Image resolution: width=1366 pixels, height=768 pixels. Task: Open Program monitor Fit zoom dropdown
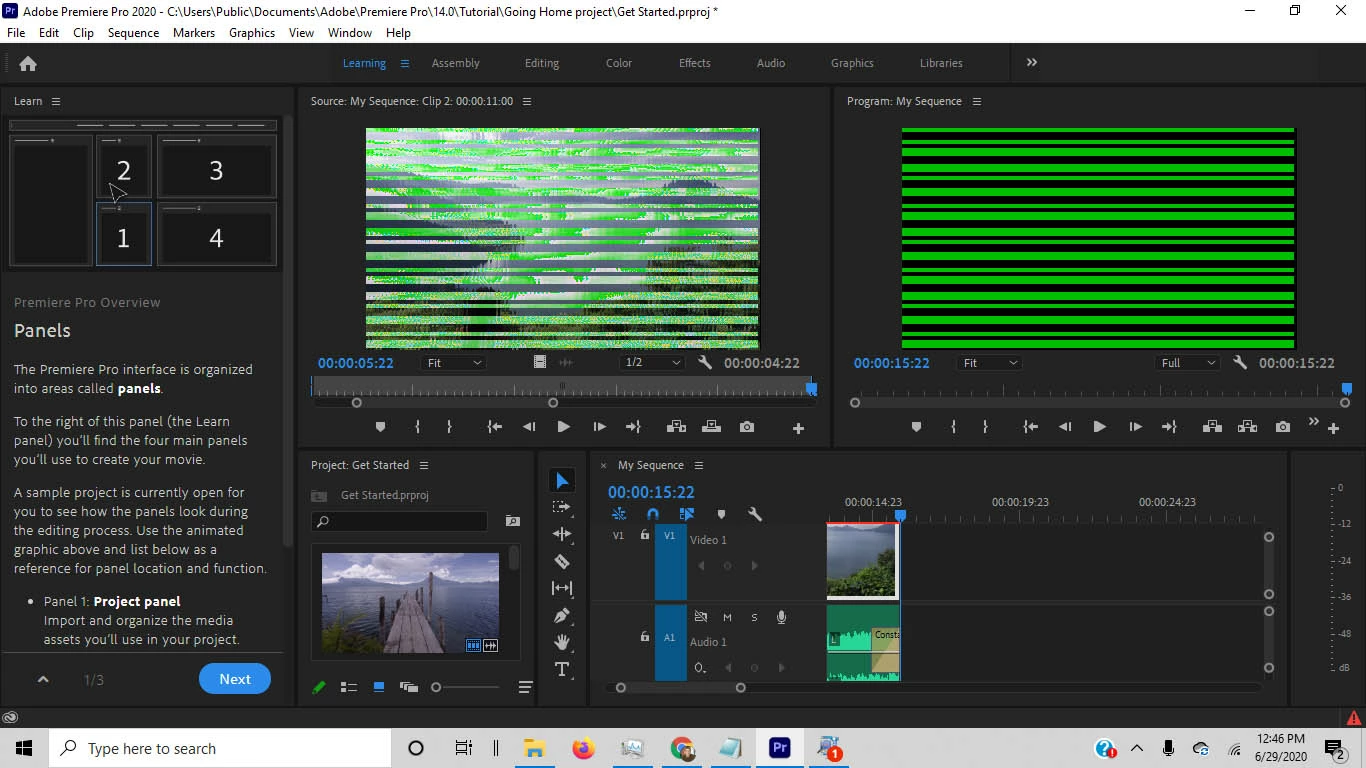pyautogui.click(x=989, y=363)
